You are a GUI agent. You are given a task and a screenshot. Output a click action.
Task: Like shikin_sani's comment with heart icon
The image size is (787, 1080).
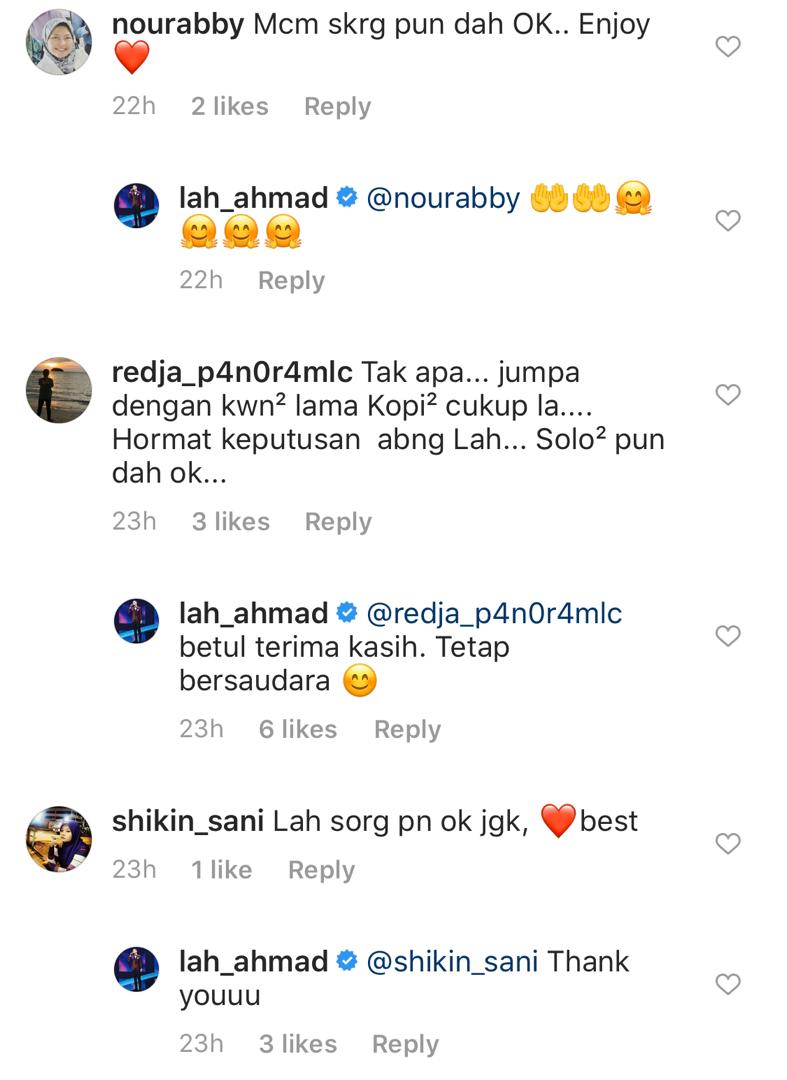pos(728,844)
